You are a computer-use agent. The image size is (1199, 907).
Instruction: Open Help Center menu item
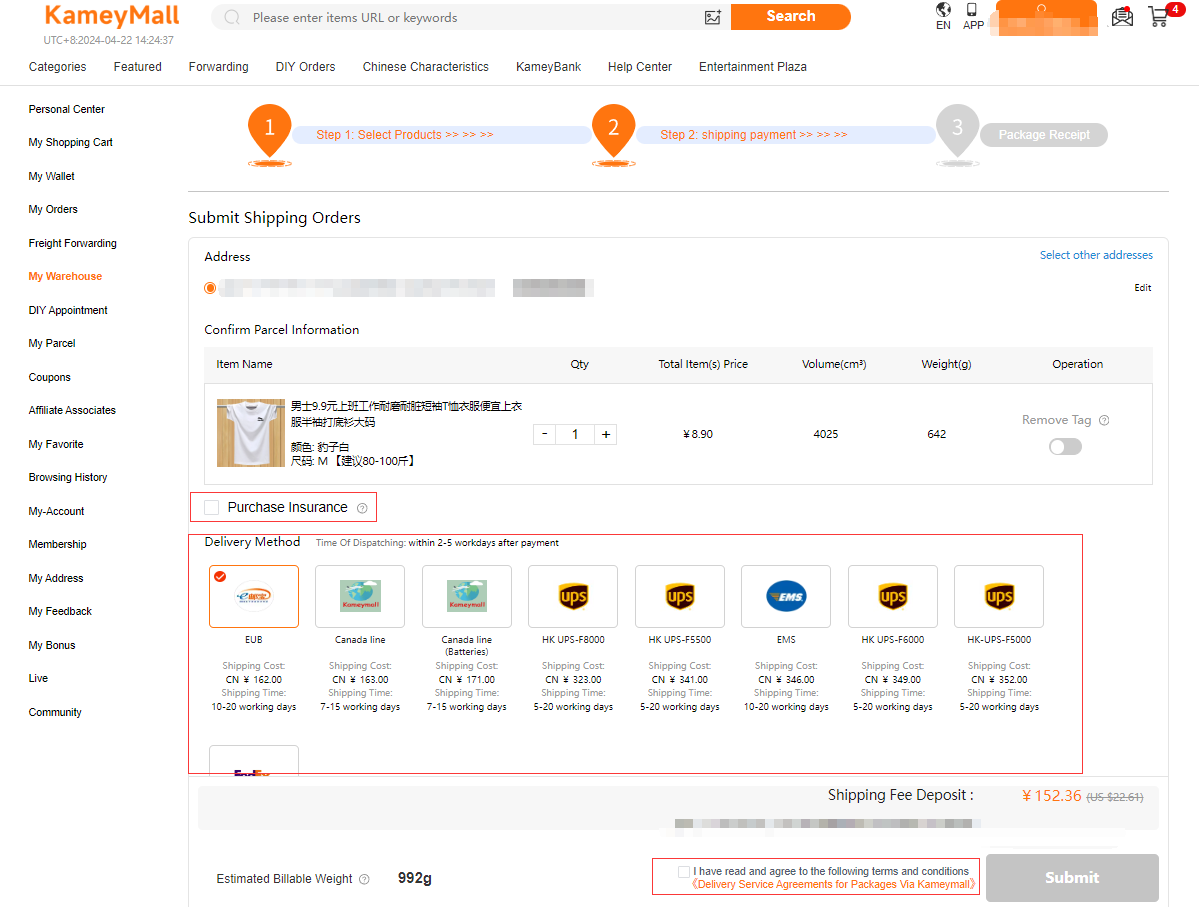[x=640, y=67]
